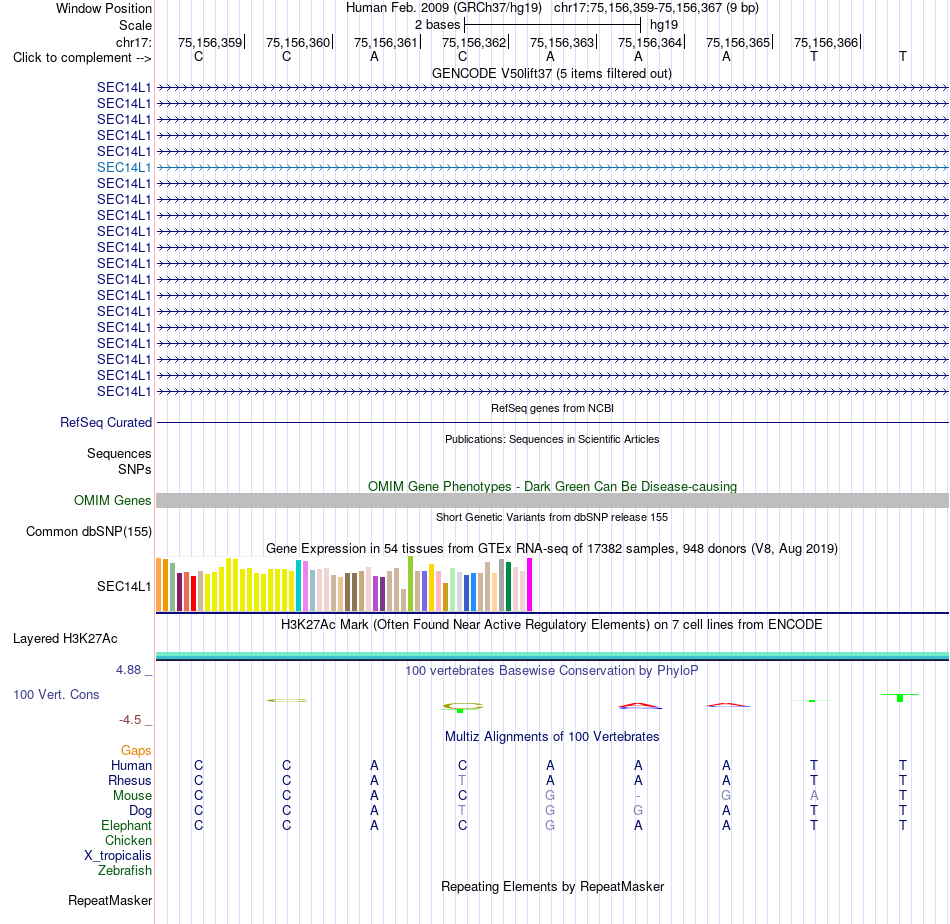Click the chr17: ruler label
The width and height of the screenshot is (950, 924).
coord(133,42)
